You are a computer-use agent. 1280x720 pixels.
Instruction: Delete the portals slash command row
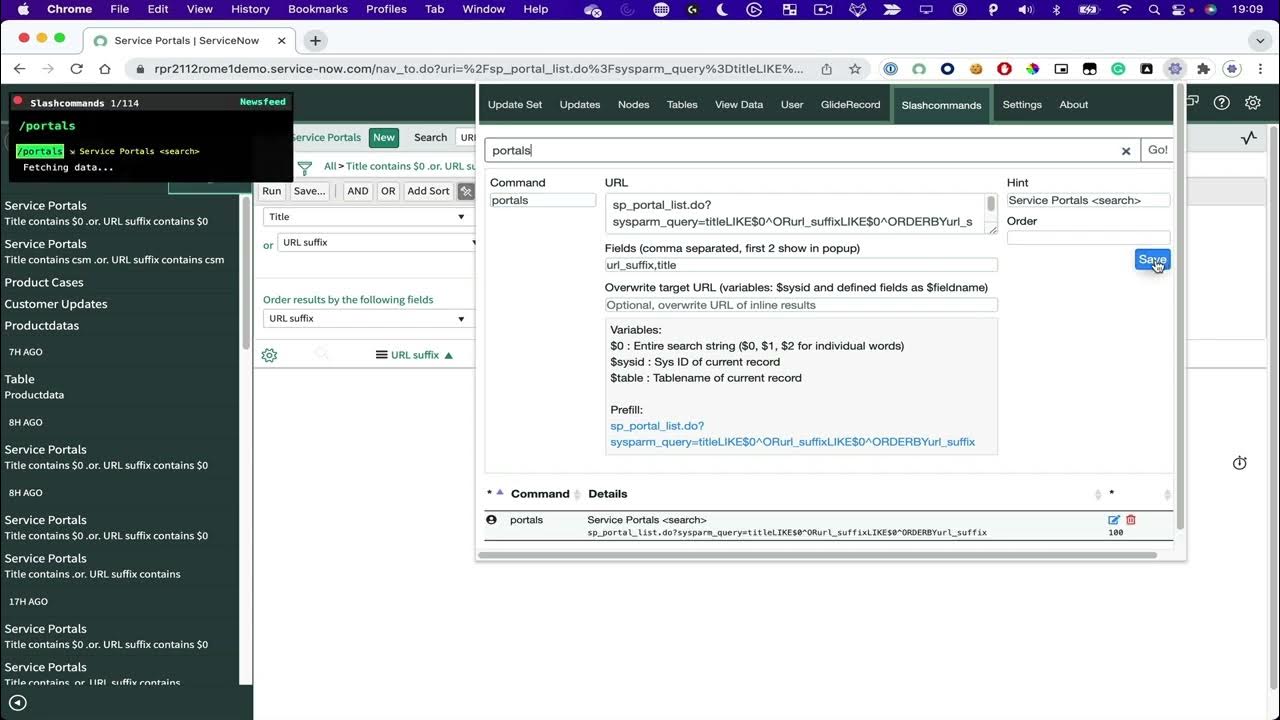1131,520
